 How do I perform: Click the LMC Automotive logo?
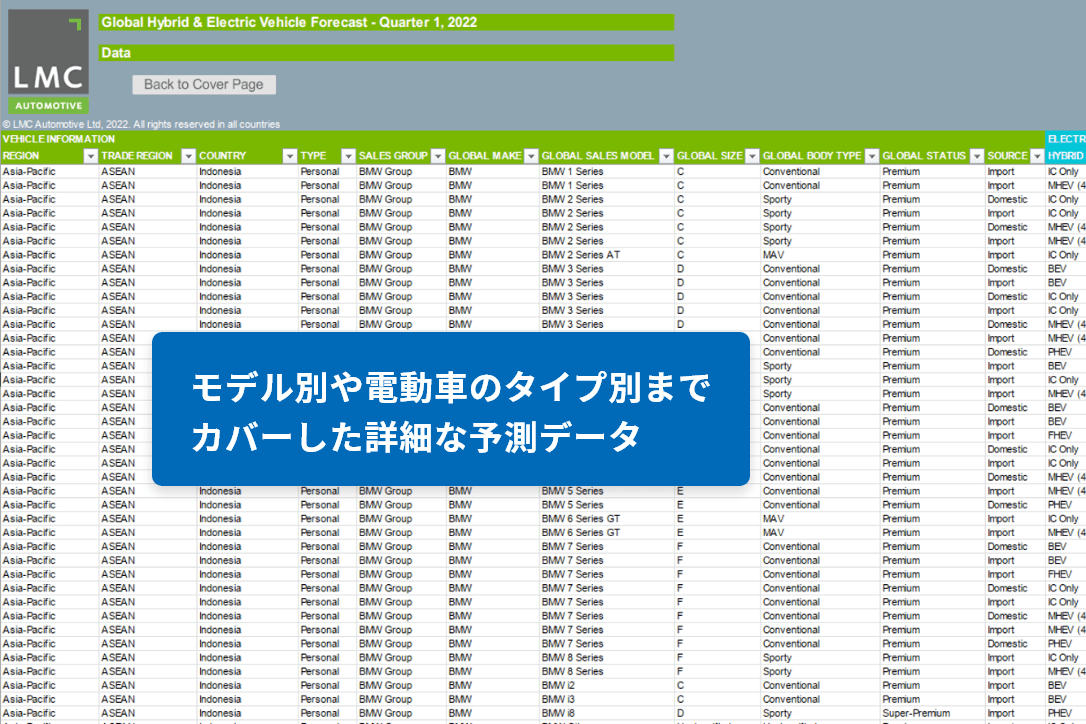[x=48, y=61]
